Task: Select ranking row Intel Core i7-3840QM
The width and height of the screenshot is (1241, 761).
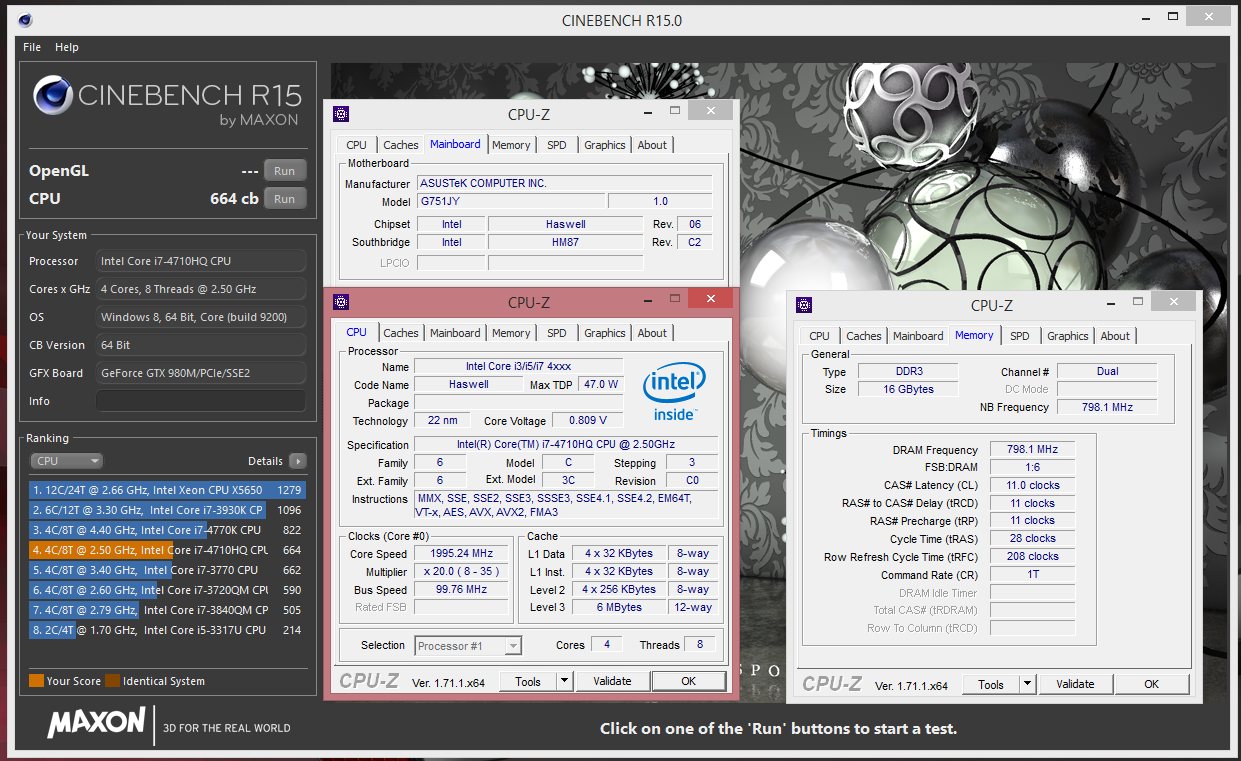Action: pos(167,610)
